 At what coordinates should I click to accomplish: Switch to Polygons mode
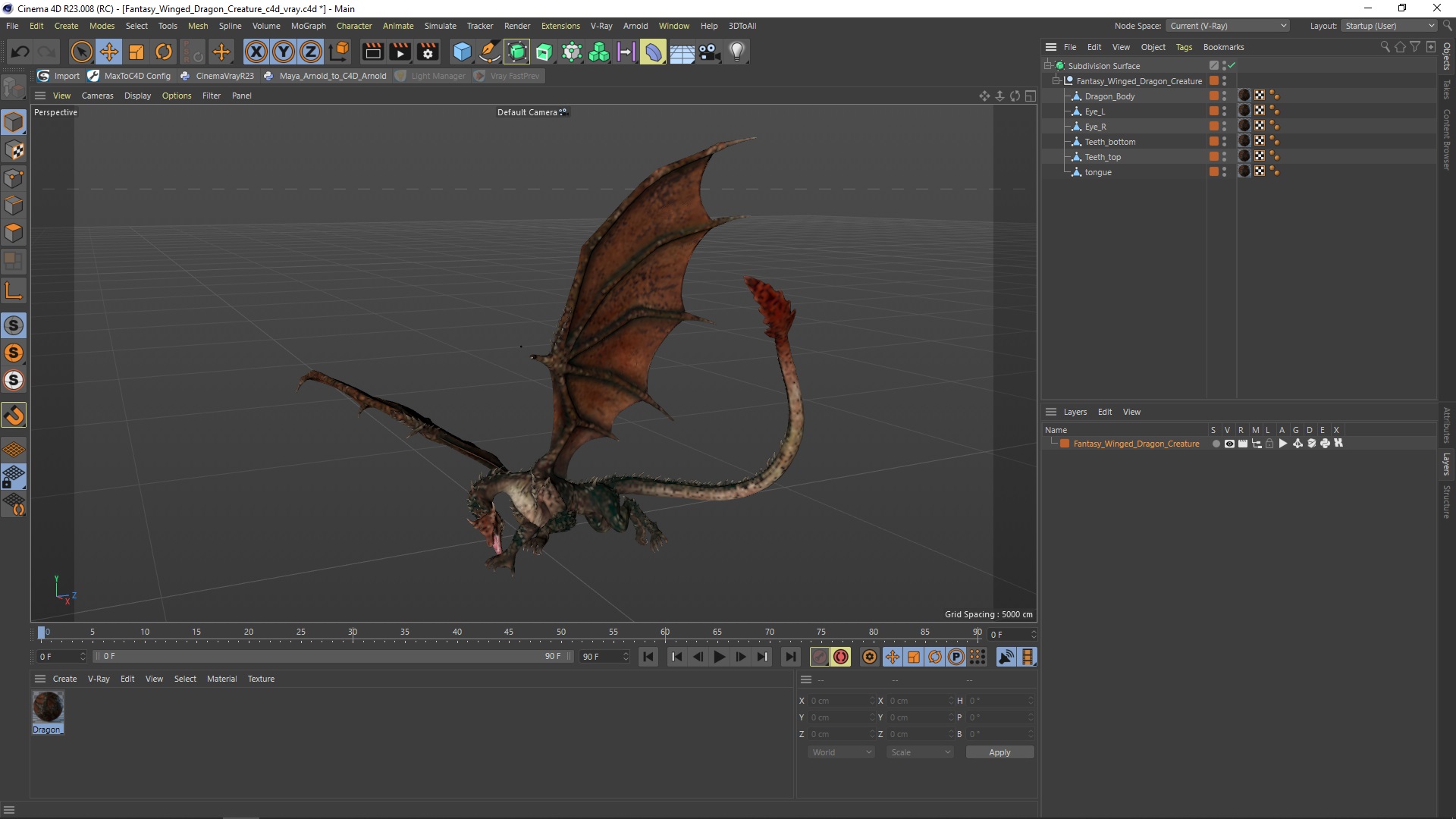coord(14,233)
